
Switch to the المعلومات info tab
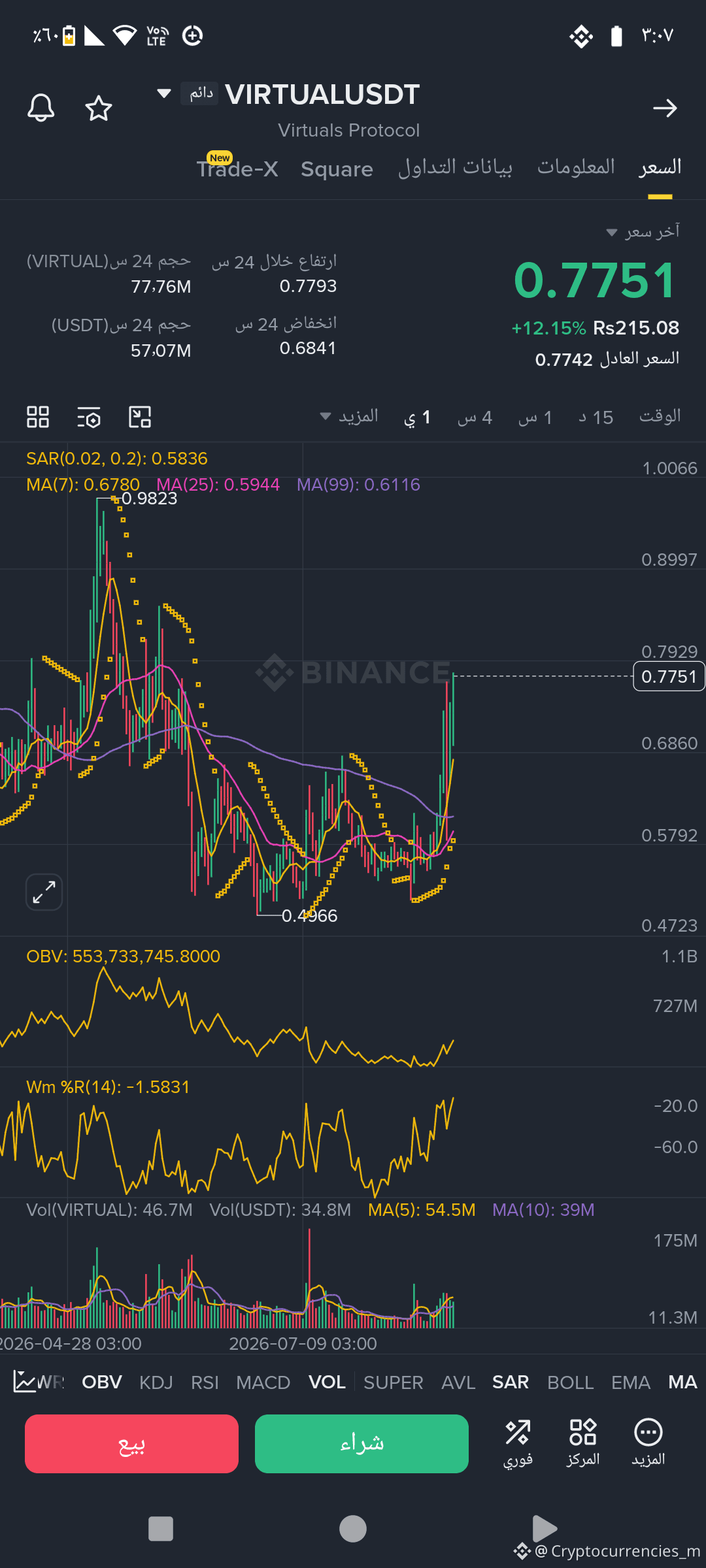click(576, 168)
